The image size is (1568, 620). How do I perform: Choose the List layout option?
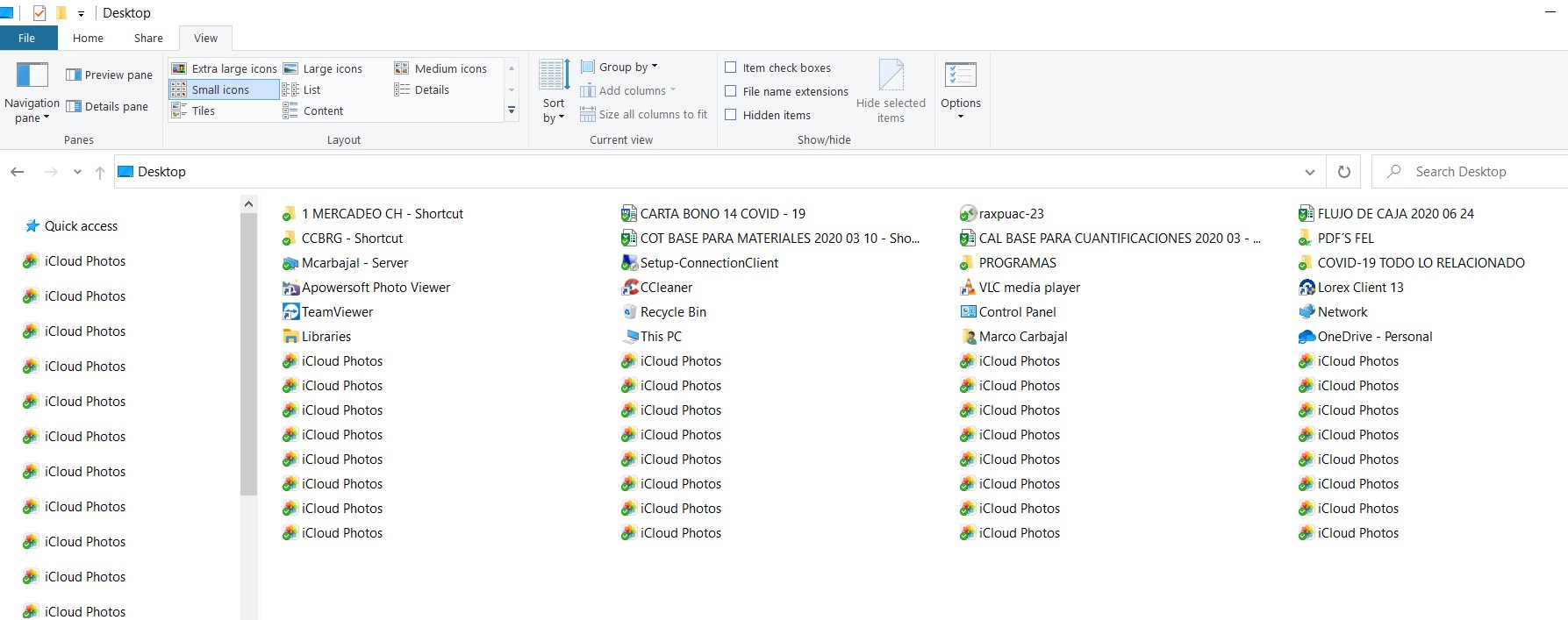(x=302, y=89)
